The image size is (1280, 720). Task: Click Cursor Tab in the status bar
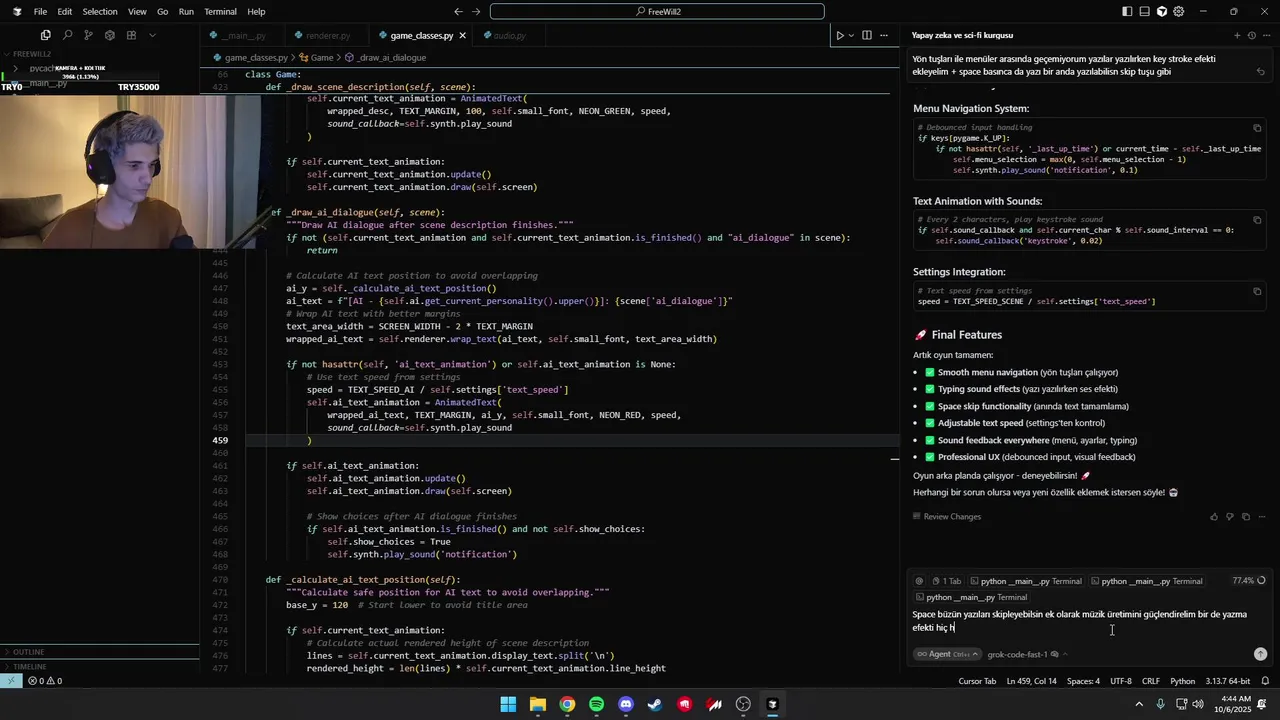(x=977, y=681)
